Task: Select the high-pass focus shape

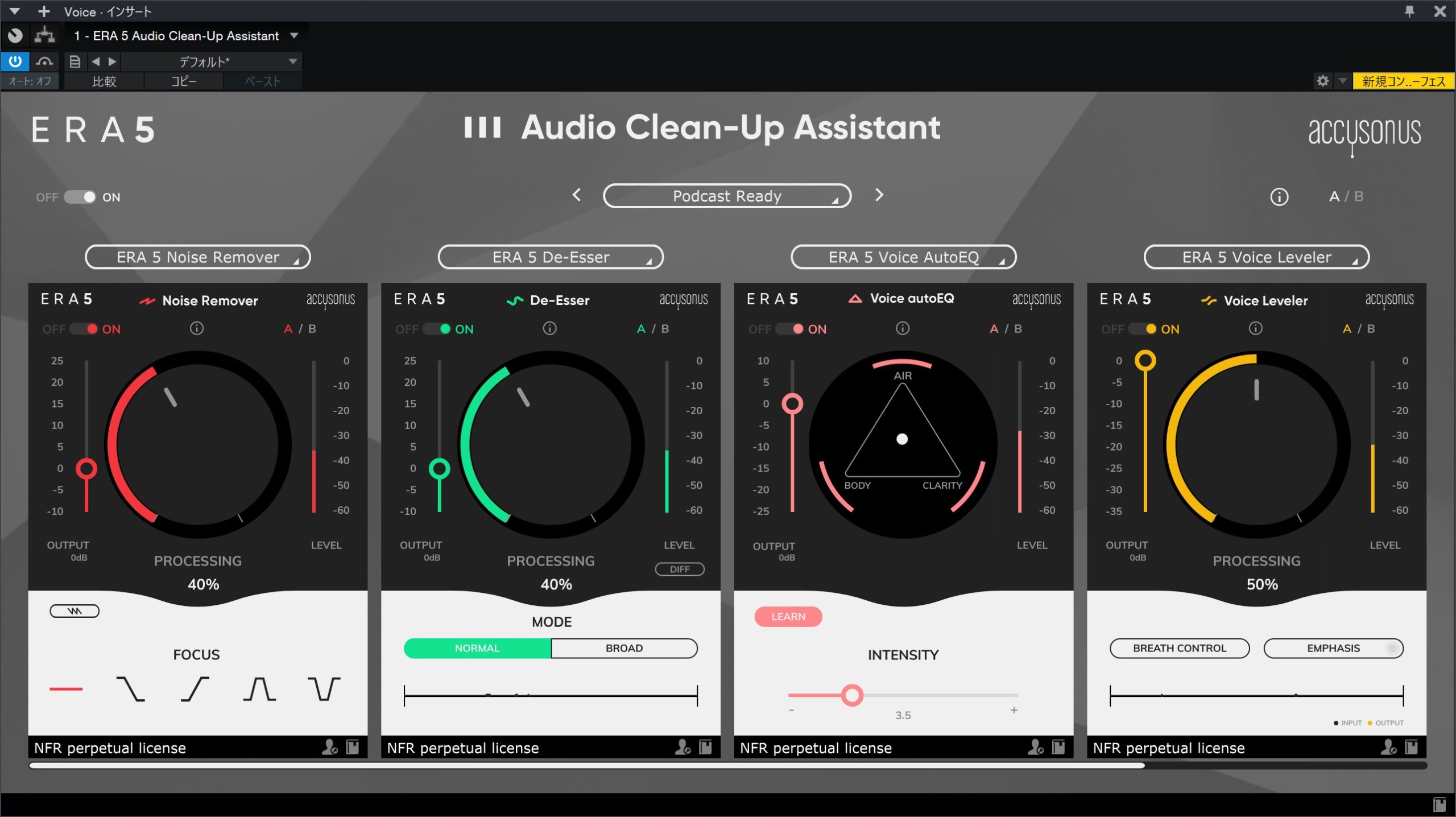Action: click(x=195, y=689)
